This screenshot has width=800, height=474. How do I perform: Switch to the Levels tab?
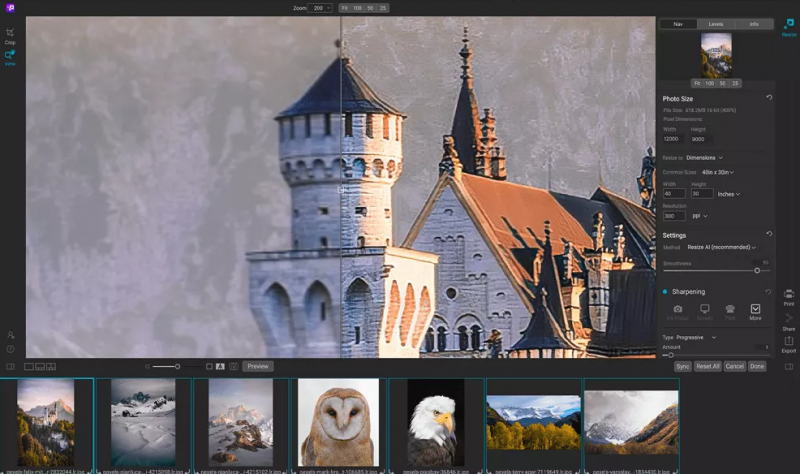click(716, 24)
